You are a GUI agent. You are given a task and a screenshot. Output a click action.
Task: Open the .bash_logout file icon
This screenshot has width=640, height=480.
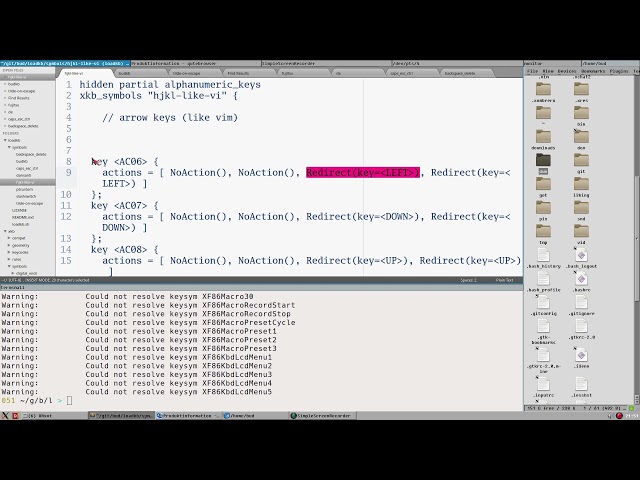point(581,255)
